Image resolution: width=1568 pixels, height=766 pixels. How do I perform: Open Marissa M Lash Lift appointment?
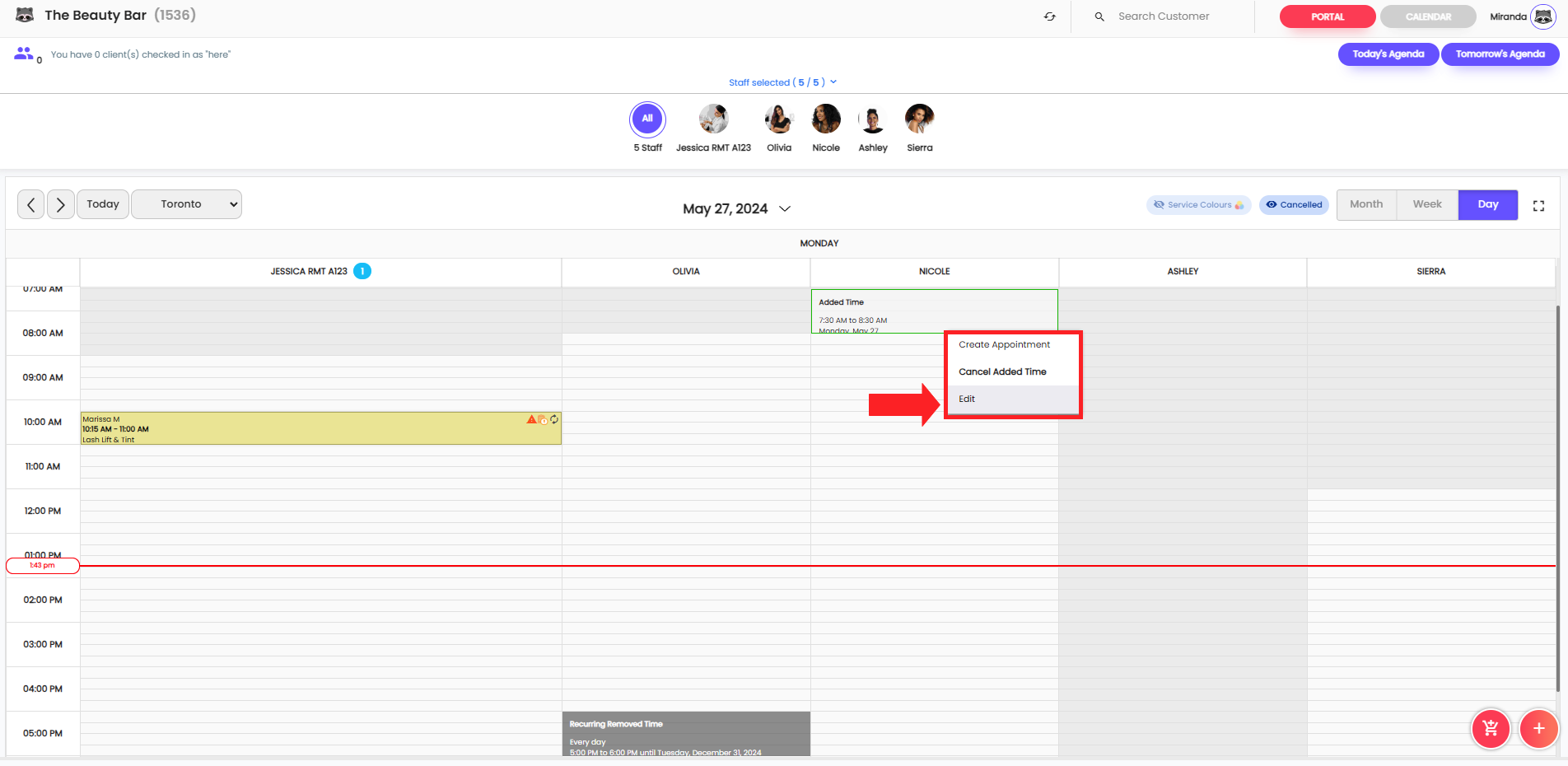[320, 428]
